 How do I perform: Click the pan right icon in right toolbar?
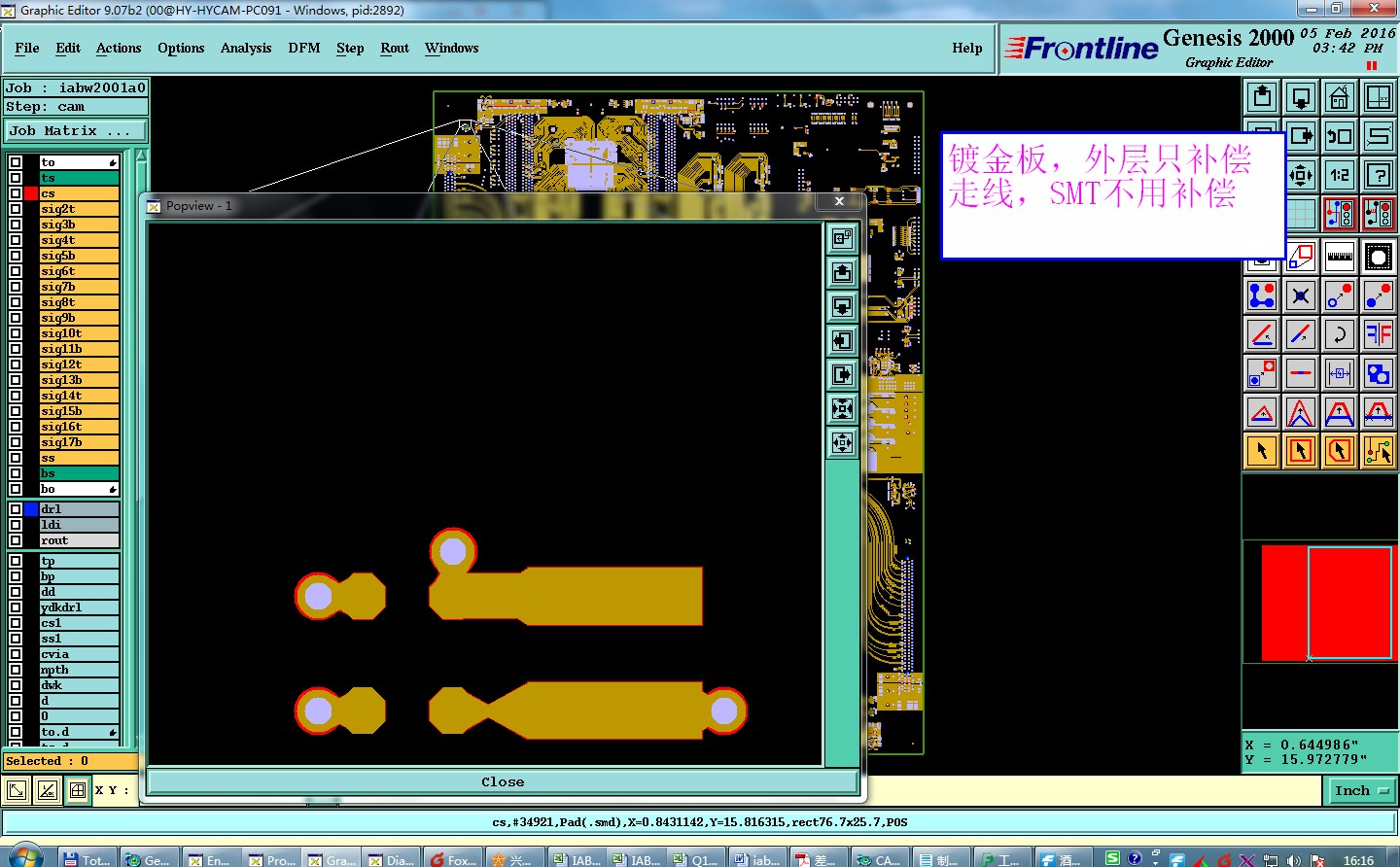(x=1301, y=136)
